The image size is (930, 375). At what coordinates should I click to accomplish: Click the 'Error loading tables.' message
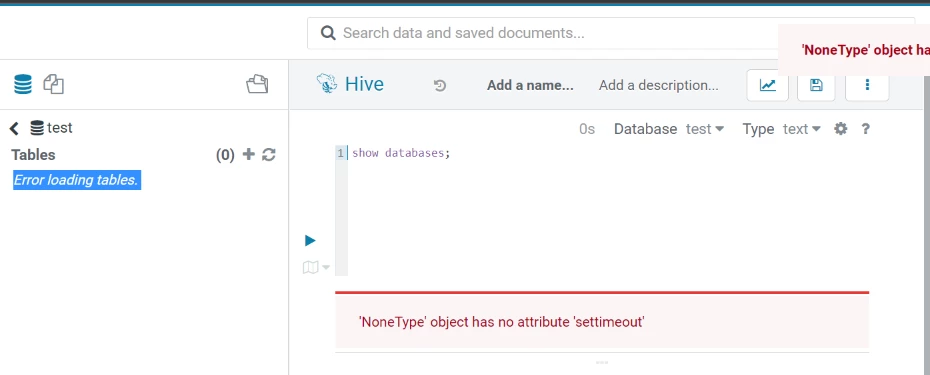pos(76,180)
